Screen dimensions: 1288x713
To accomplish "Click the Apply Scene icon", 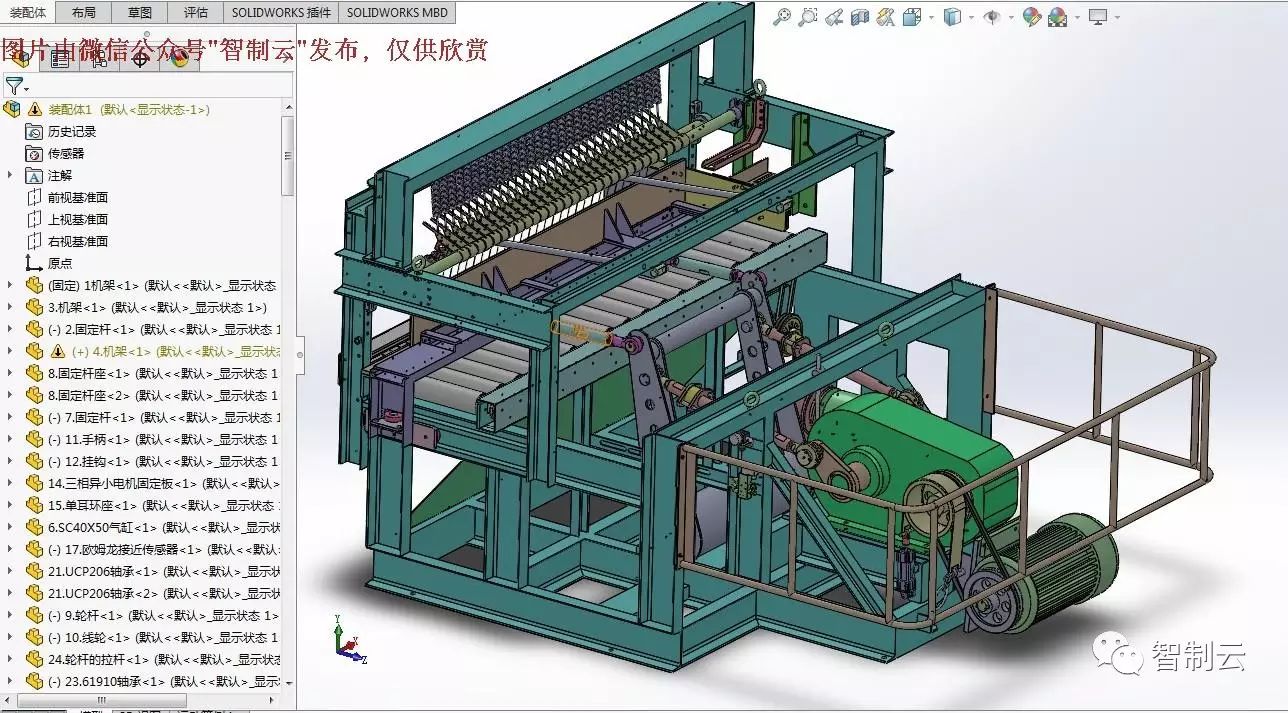I will point(1057,17).
